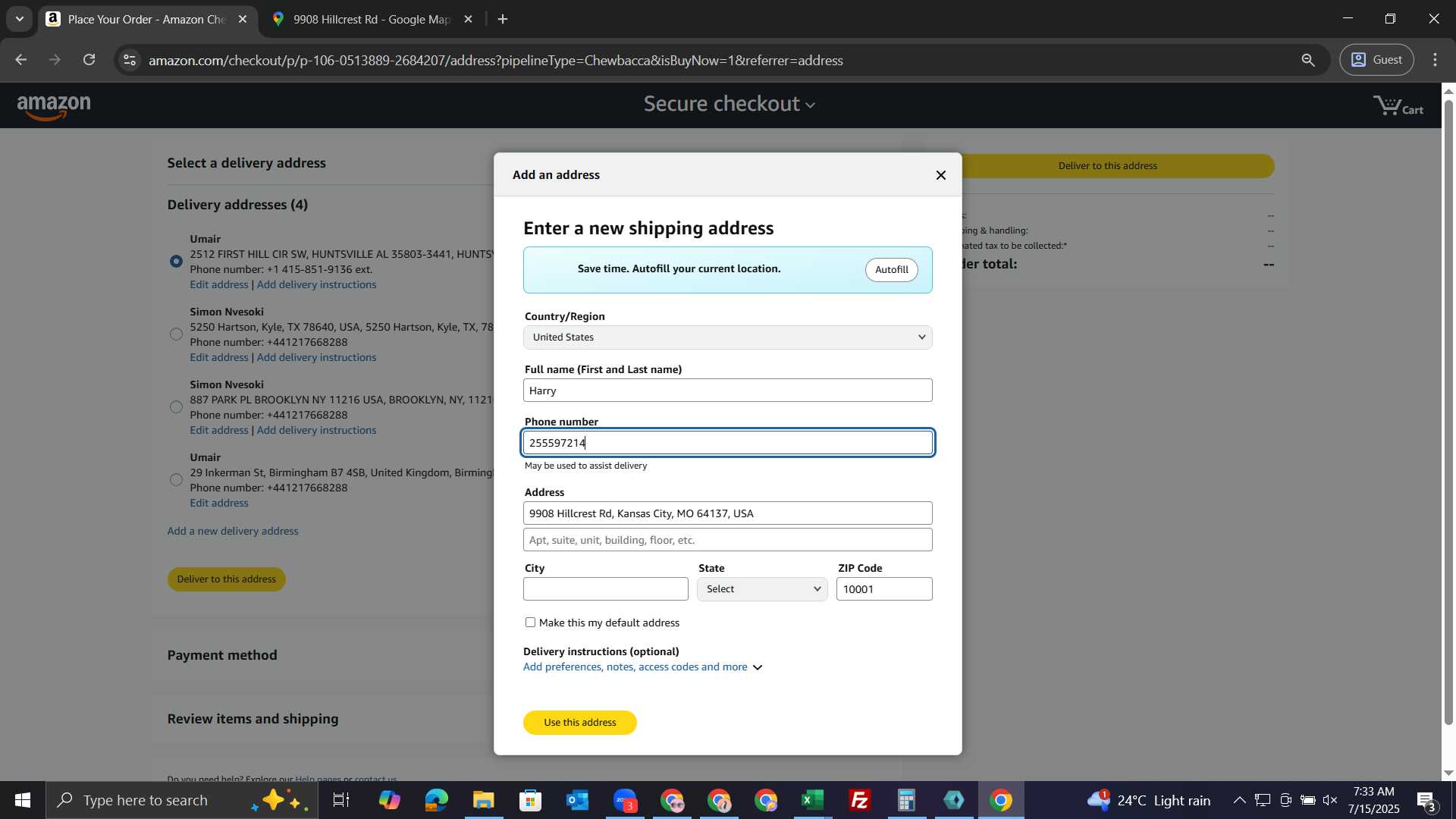Open the State select dropdown
This screenshot has width=1456, height=819.
[x=762, y=589]
